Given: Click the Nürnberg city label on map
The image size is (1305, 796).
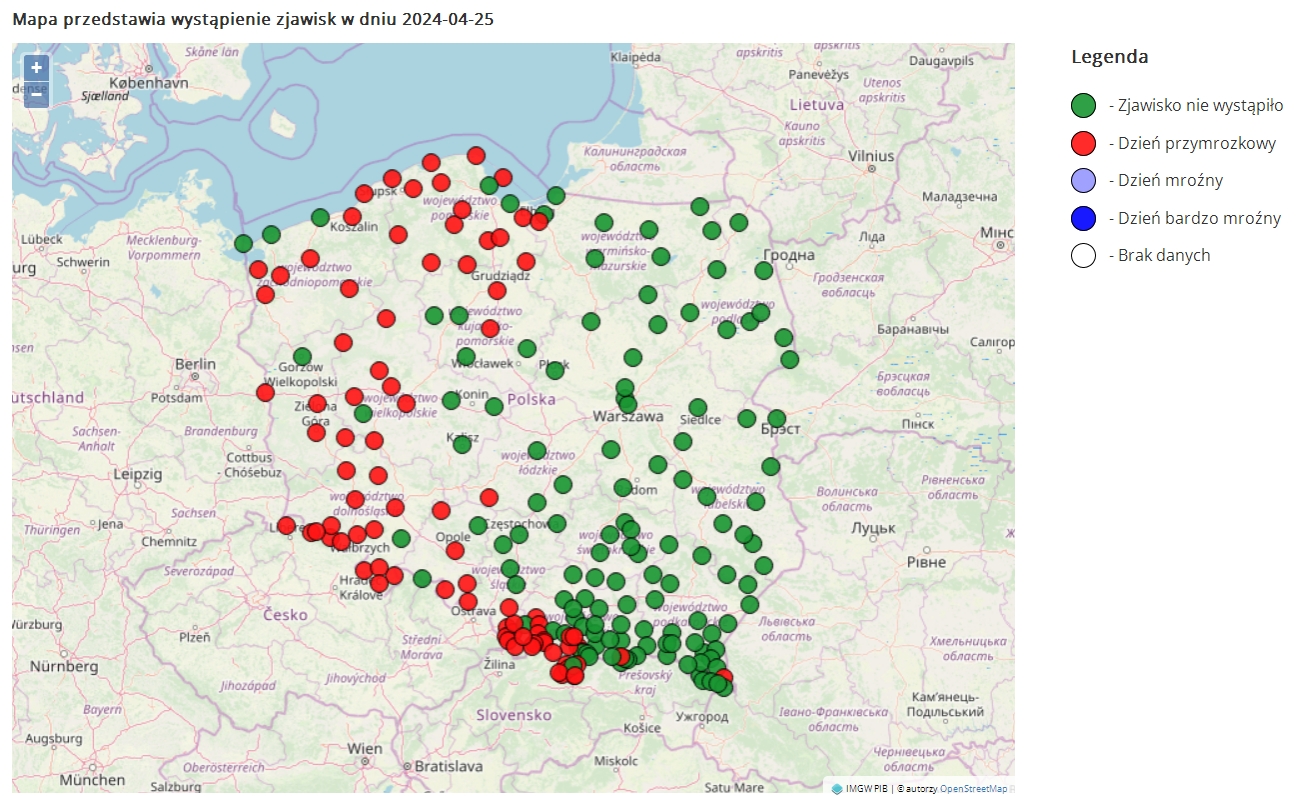Looking at the screenshot, I should point(64,666).
